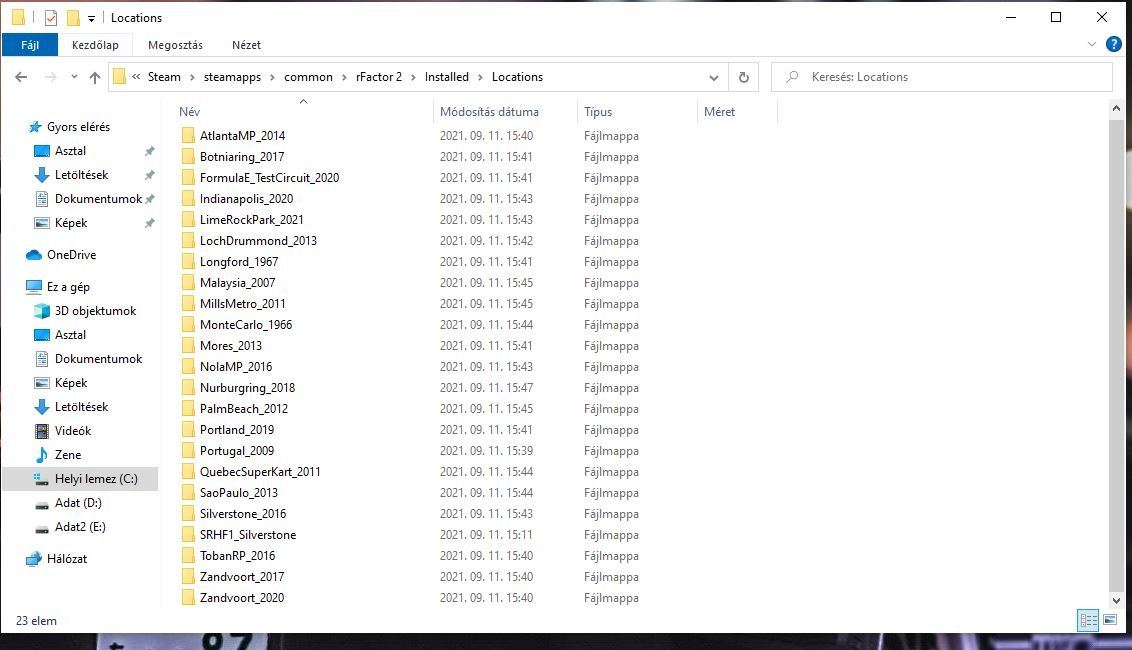Refresh the Locations folder view
The height and width of the screenshot is (650, 1132).
coord(743,77)
